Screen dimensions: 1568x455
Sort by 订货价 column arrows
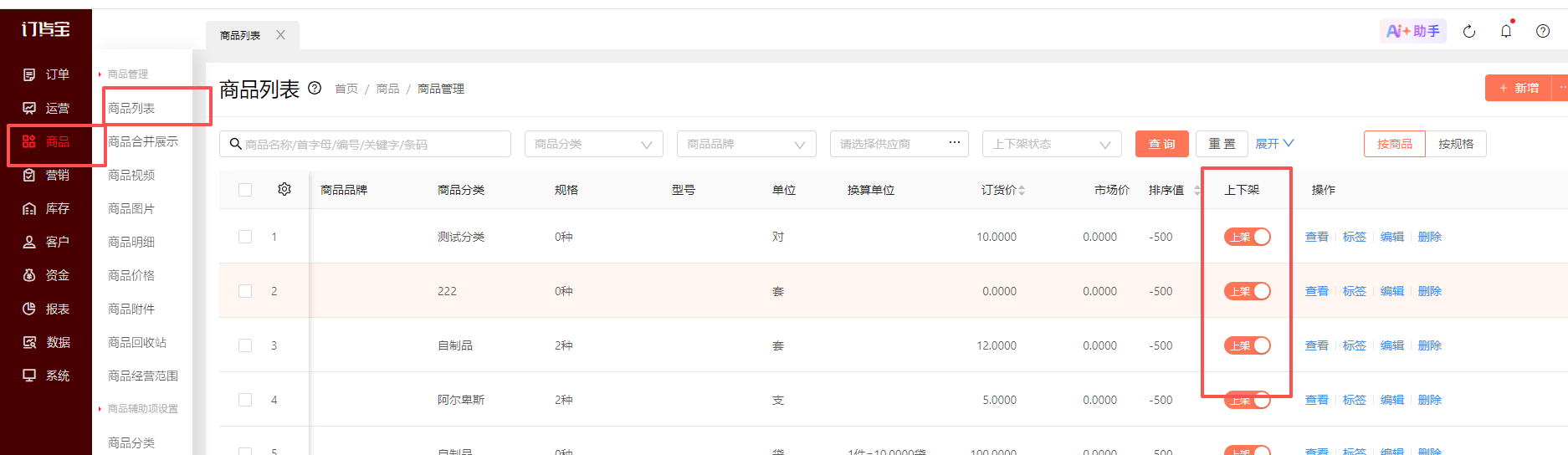click(x=1022, y=191)
